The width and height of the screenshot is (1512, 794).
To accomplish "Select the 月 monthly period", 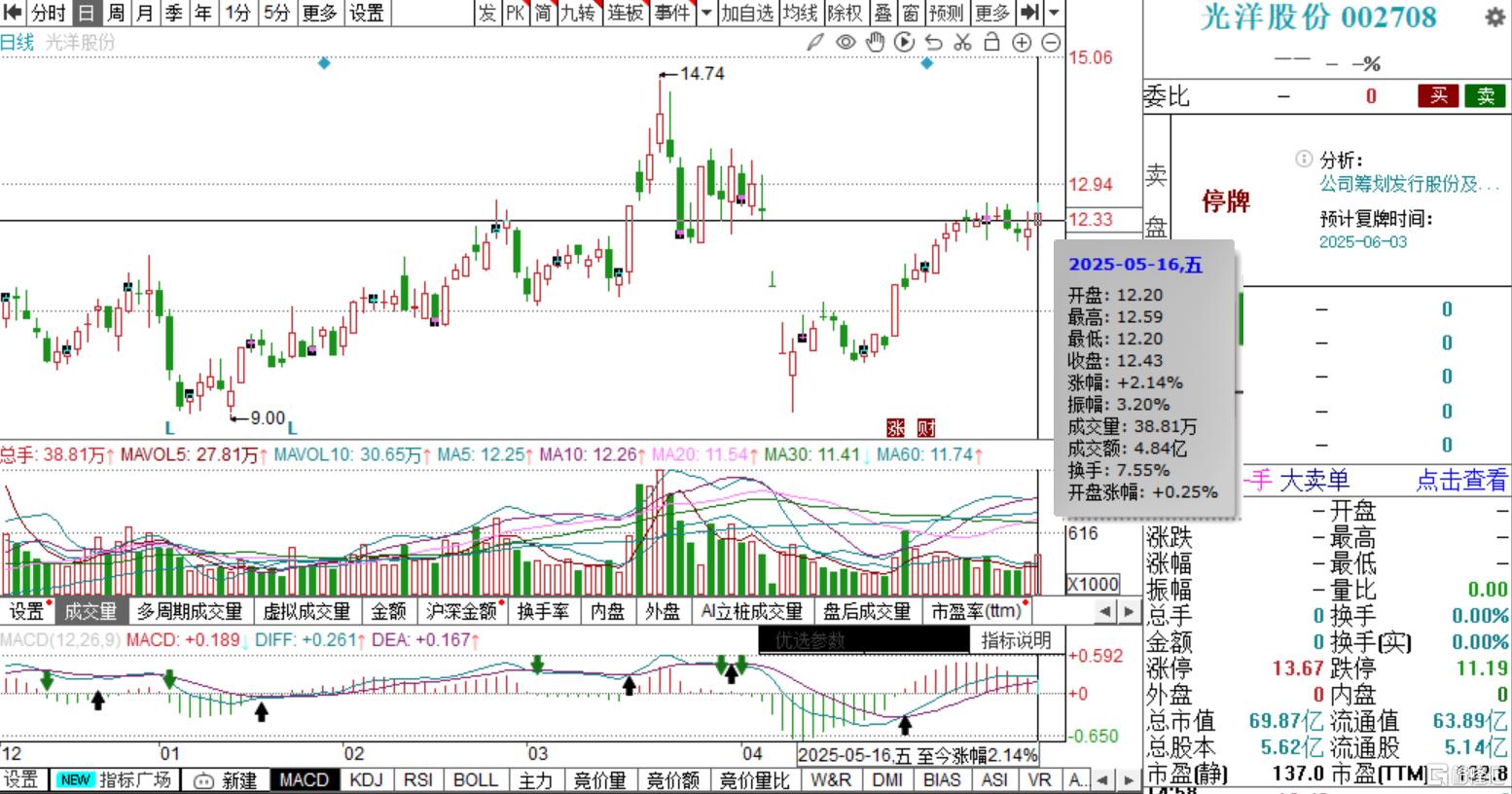I will click(145, 13).
